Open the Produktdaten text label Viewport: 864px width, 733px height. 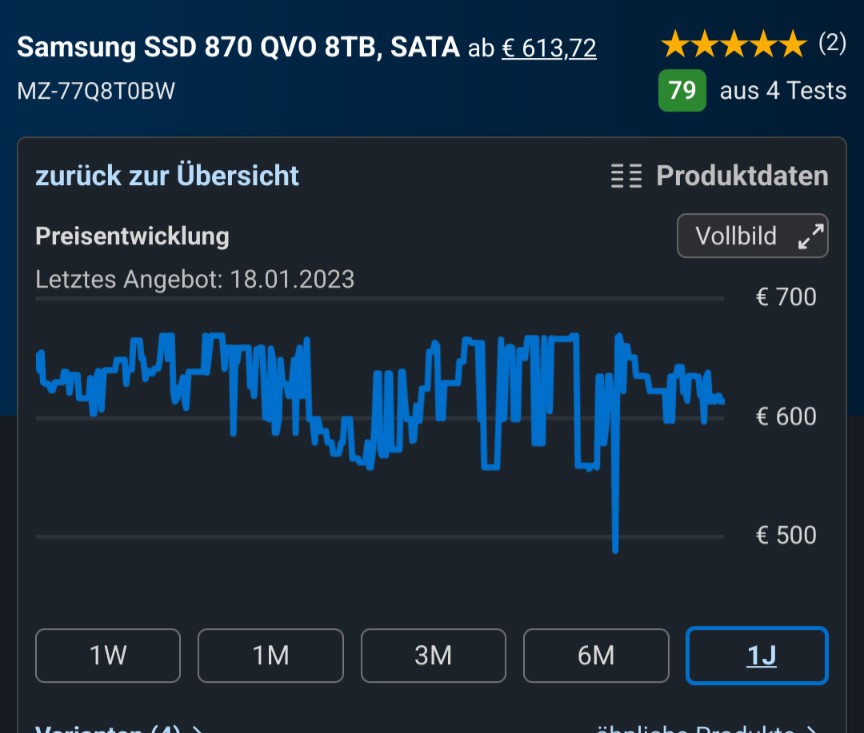(742, 177)
